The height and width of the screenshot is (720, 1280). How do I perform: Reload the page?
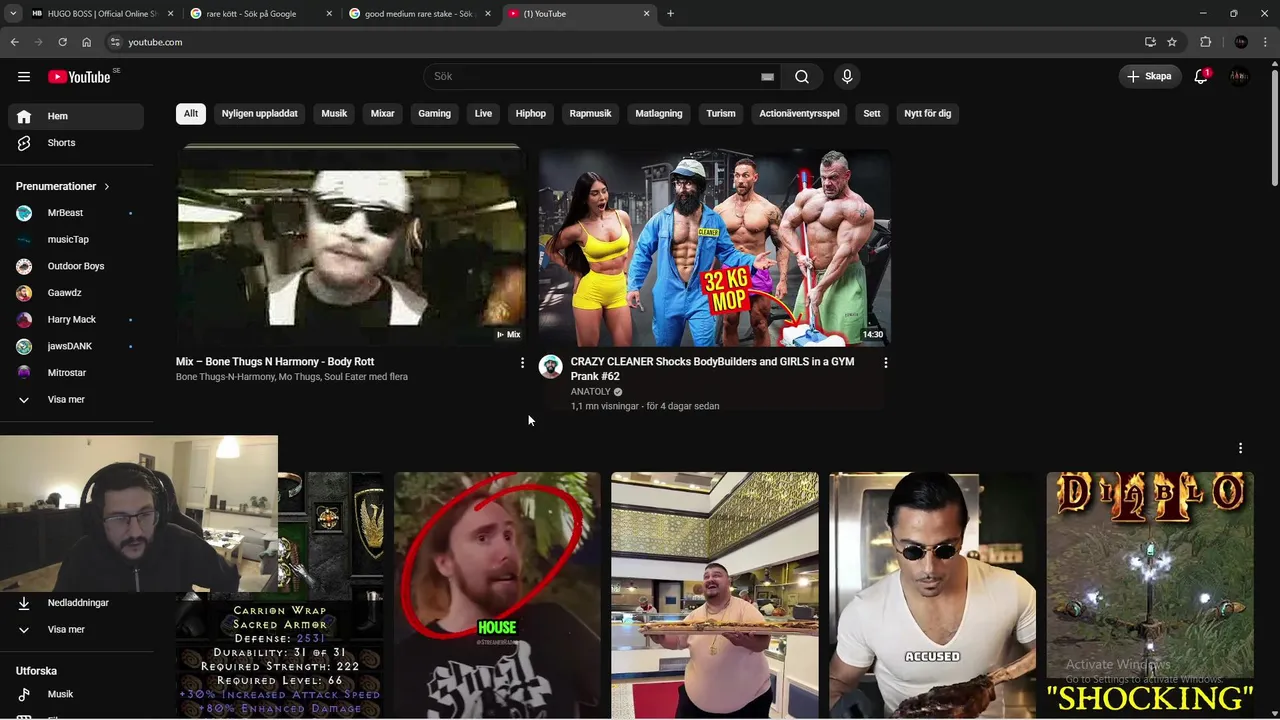coord(62,42)
